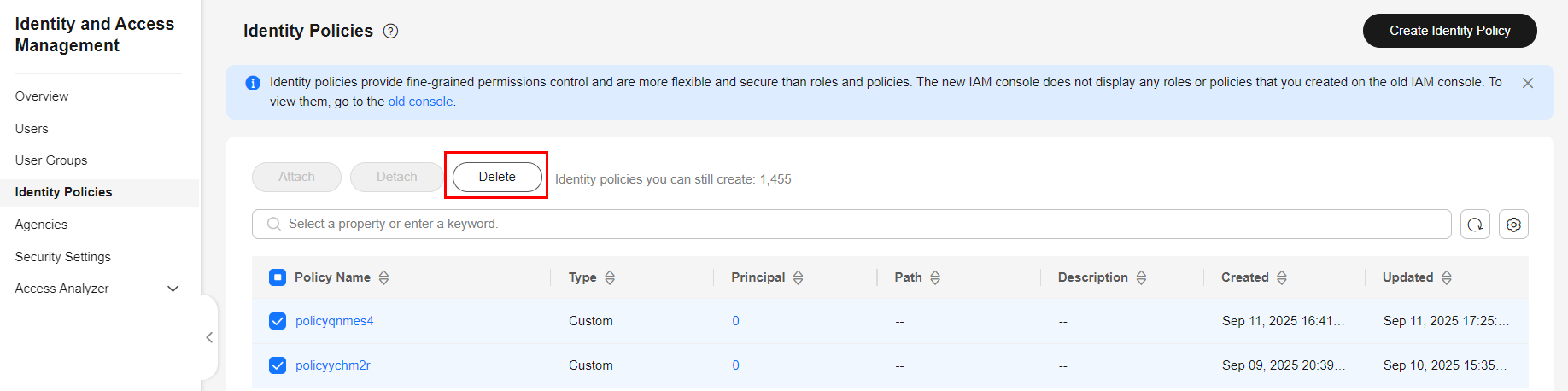Toggle the select-all policies checkbox

coord(278,277)
